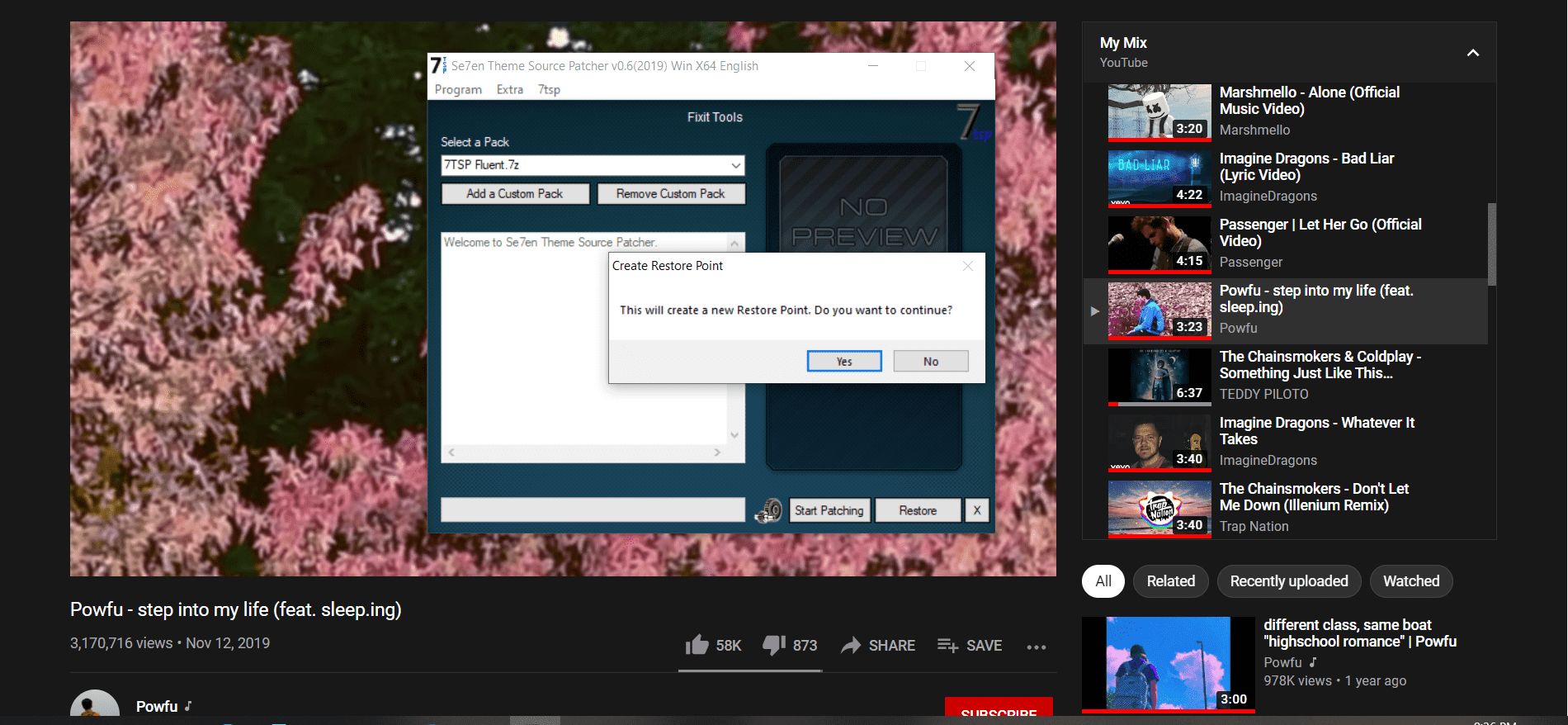Click the '3,170,716 views' text
Viewport: 1568px width, 725px height.
121,643
